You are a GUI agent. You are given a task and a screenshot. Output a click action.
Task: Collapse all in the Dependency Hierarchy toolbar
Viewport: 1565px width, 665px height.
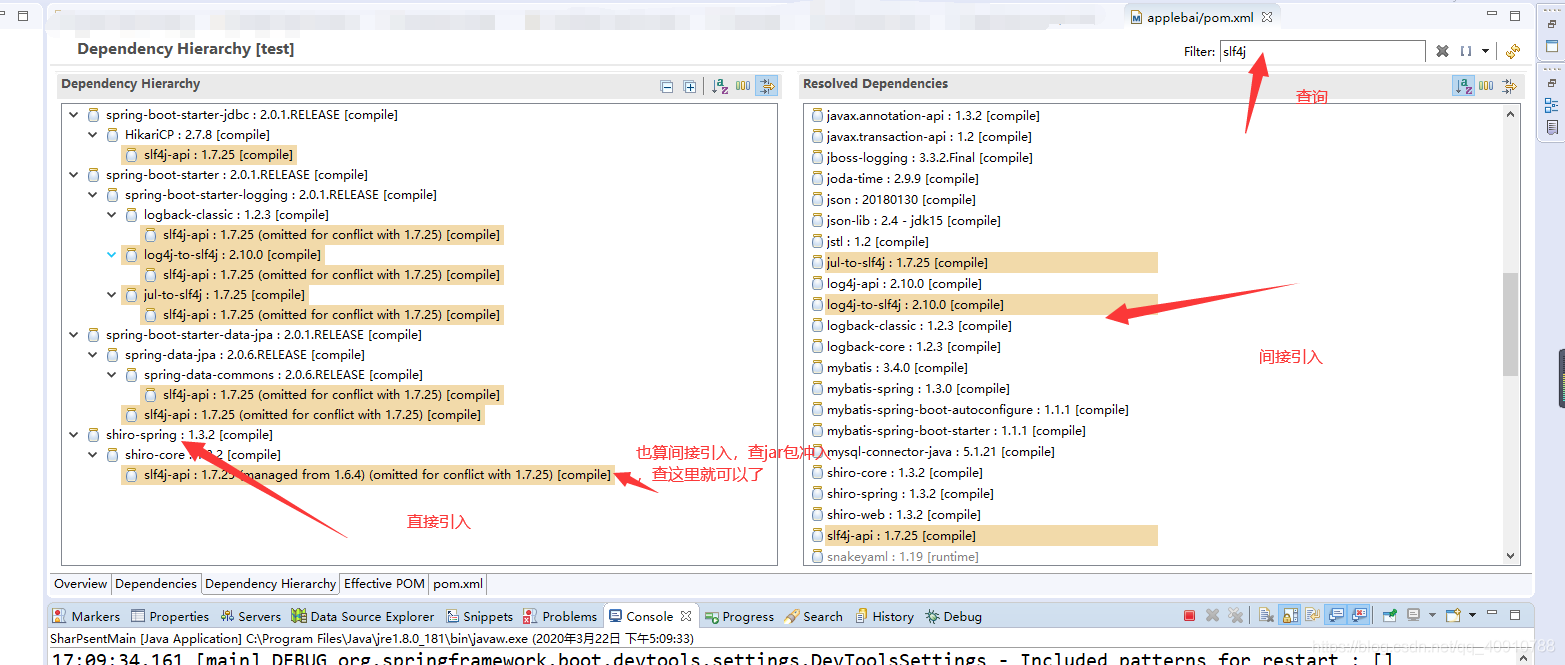(x=667, y=87)
